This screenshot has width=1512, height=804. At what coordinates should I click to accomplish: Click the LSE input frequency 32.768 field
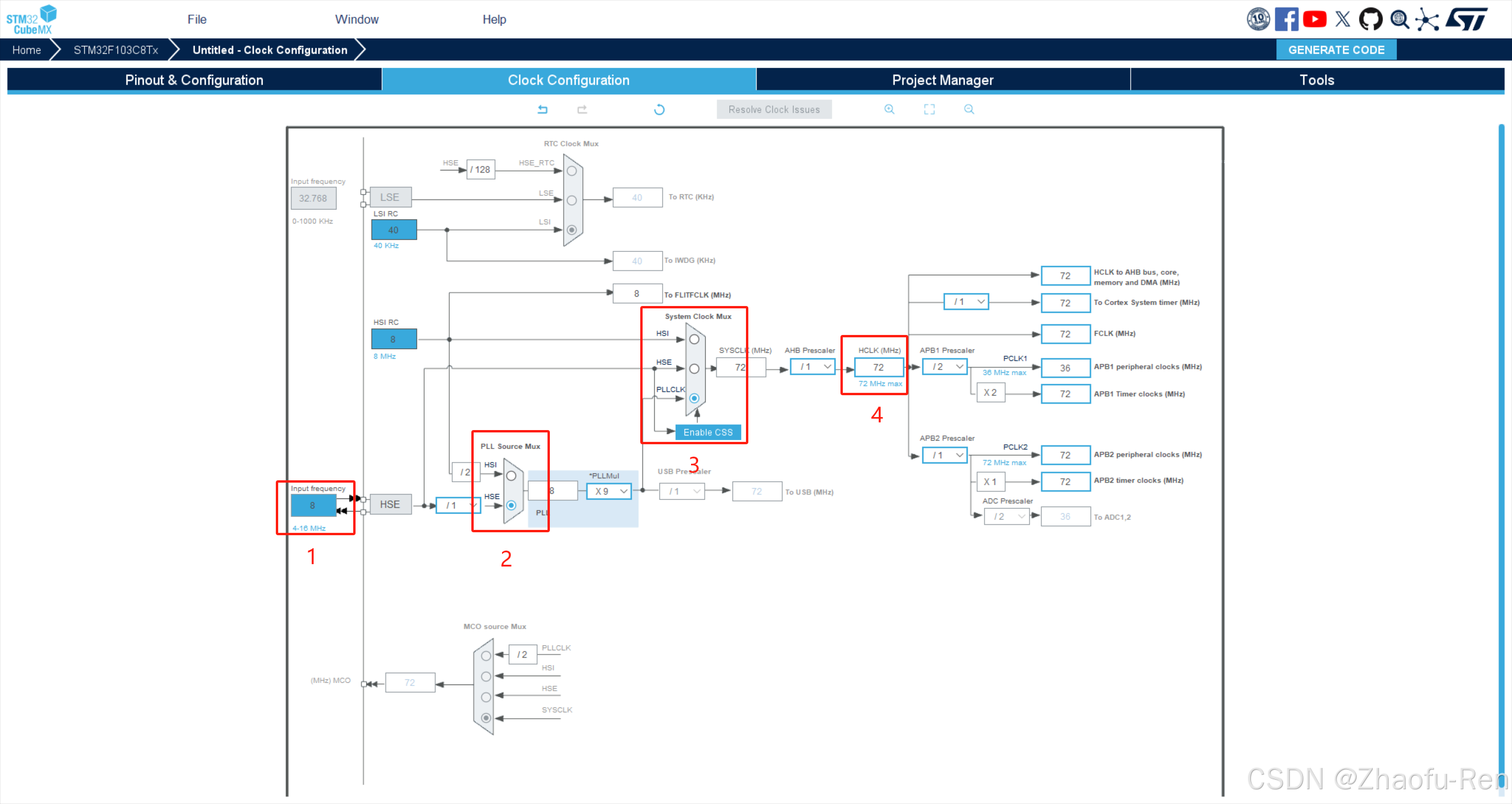313,198
